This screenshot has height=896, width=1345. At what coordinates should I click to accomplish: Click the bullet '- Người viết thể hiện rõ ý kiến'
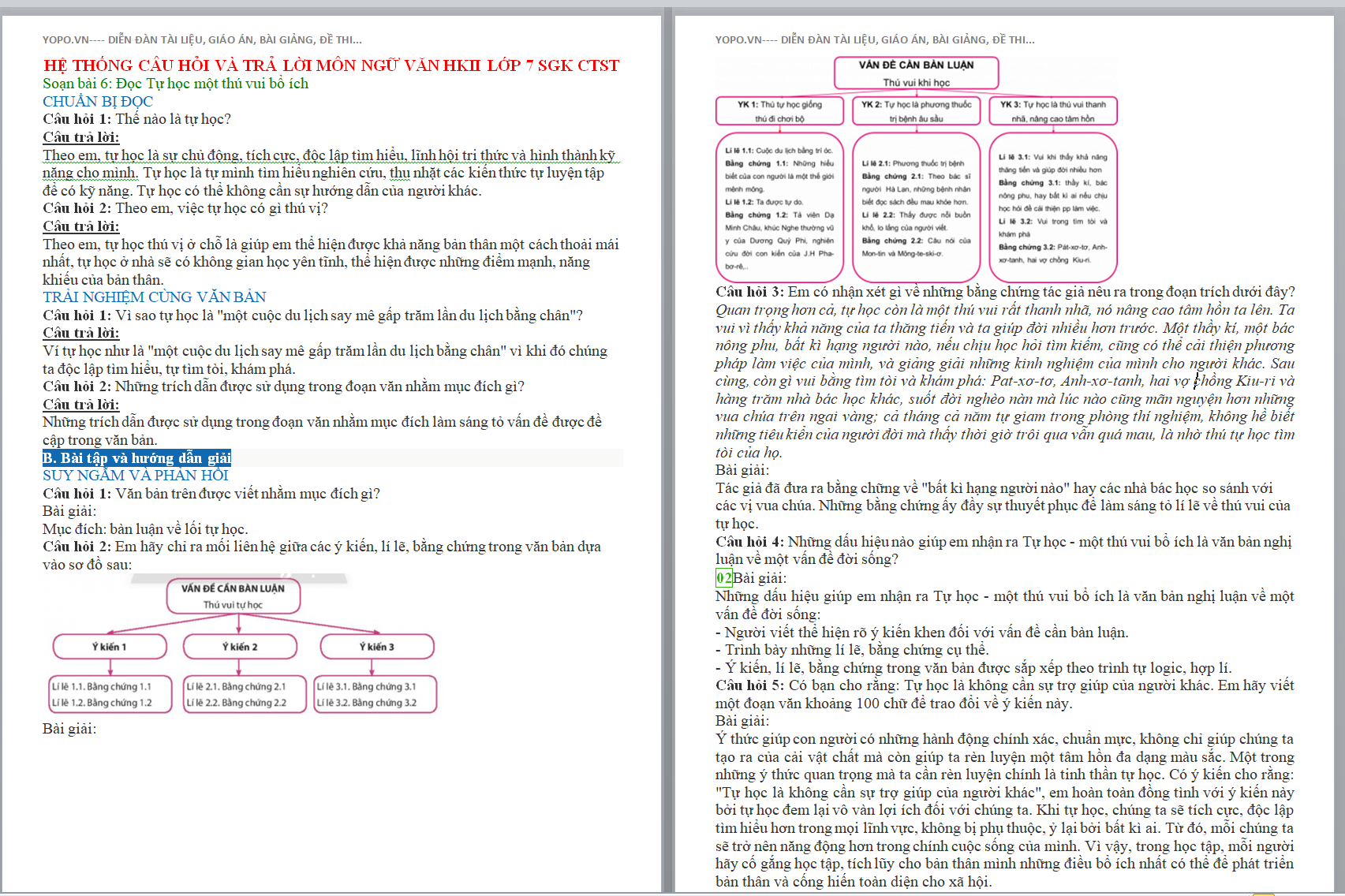(x=921, y=633)
